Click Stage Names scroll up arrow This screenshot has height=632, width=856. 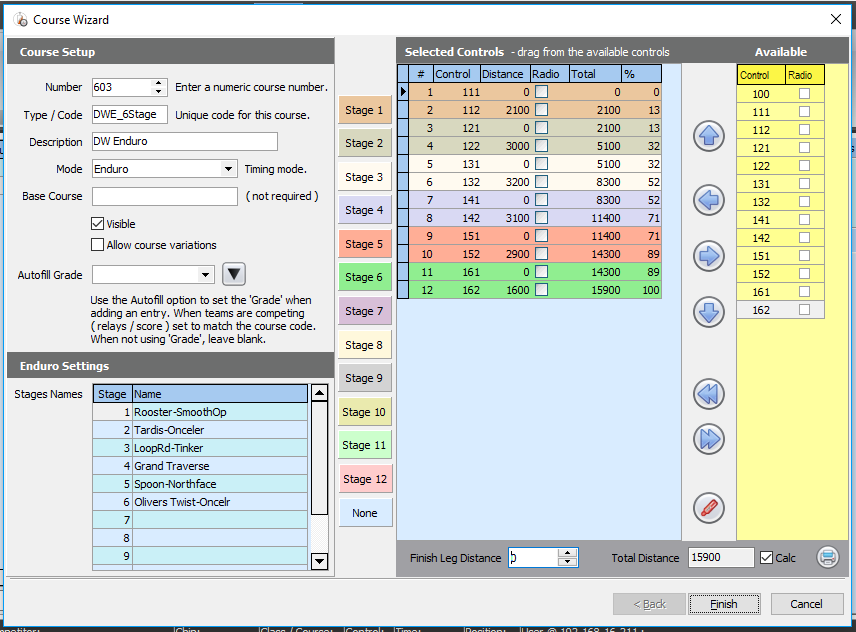[319, 393]
